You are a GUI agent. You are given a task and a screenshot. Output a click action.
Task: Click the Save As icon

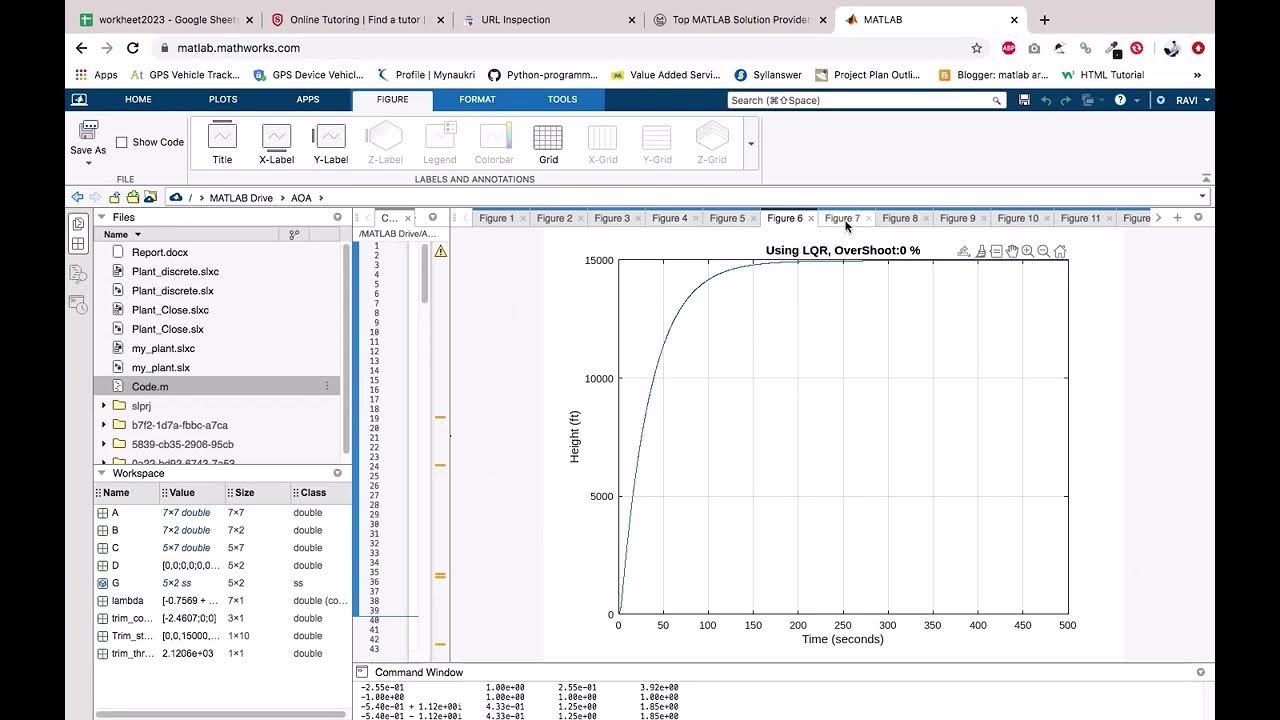tap(88, 131)
